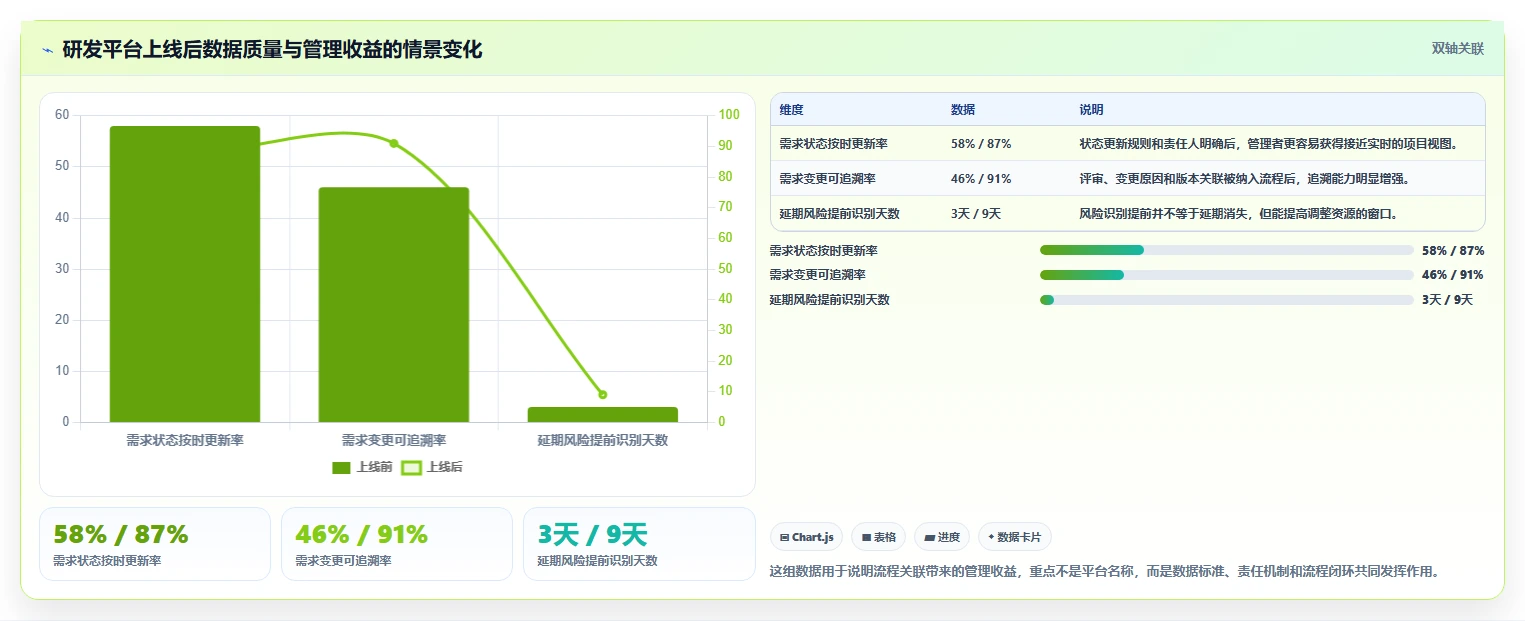
Task: Click the 46% / 91% progress value label
Action: click(1453, 275)
